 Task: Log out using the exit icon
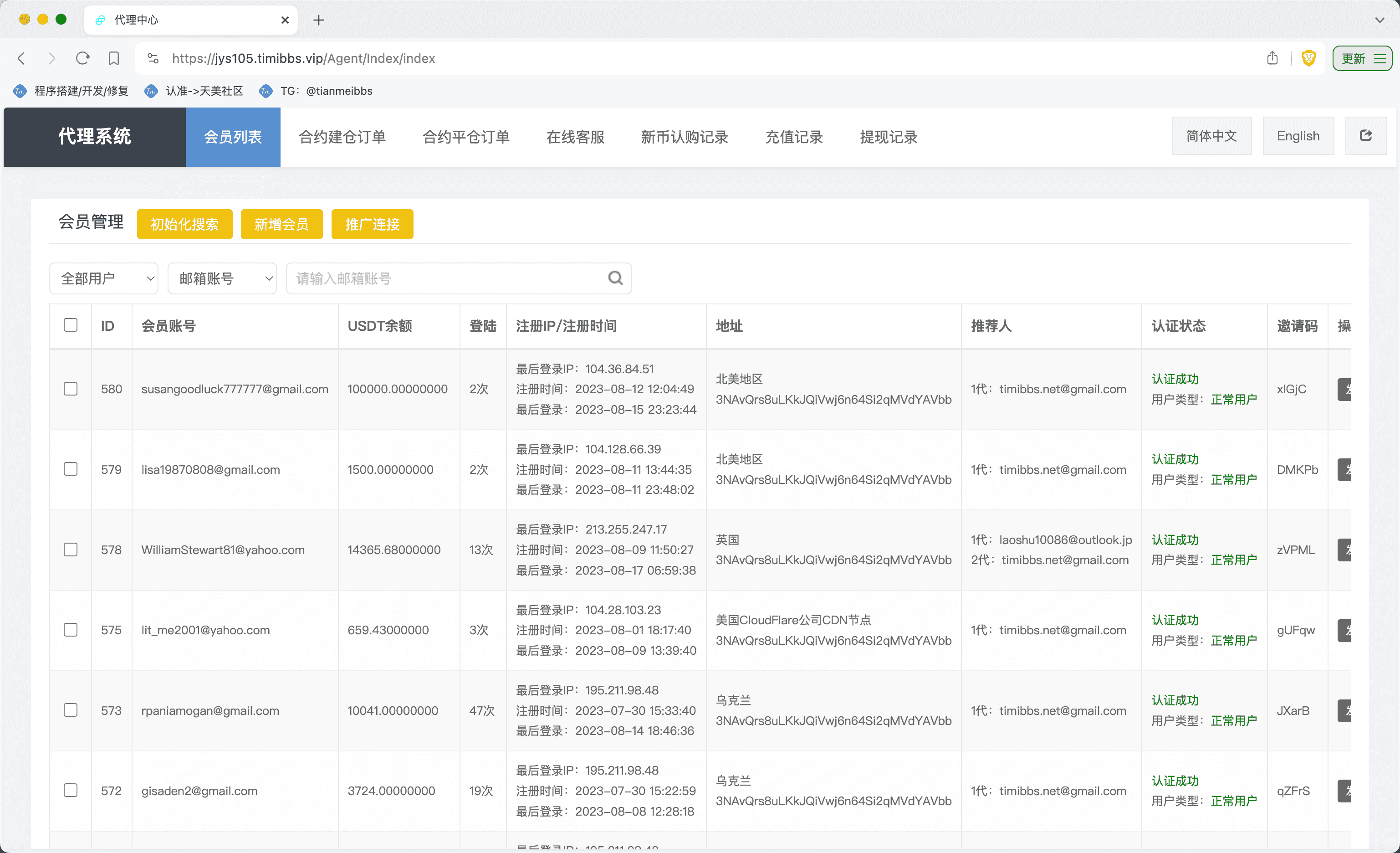tap(1365, 136)
